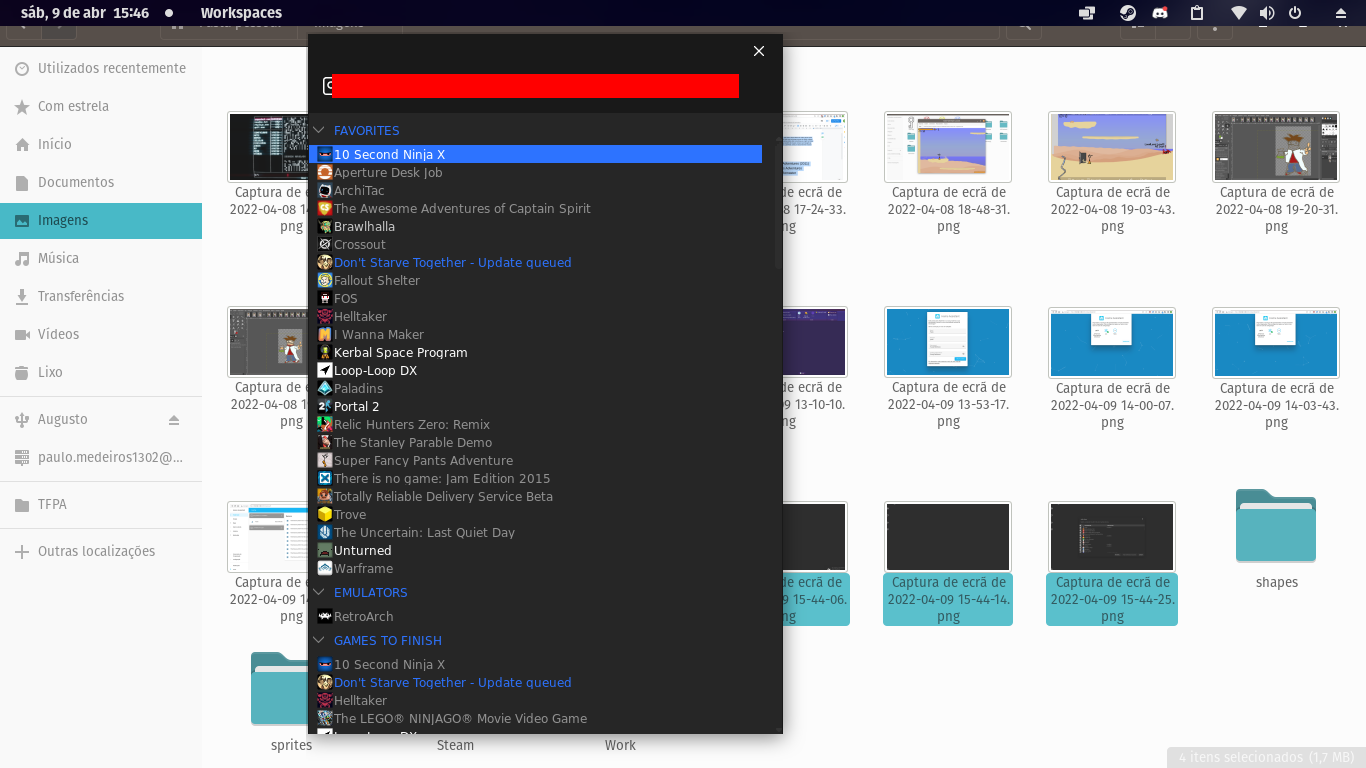Select screenshot 2022-04-09 15-44-25.png thumbnail

(x=1112, y=537)
